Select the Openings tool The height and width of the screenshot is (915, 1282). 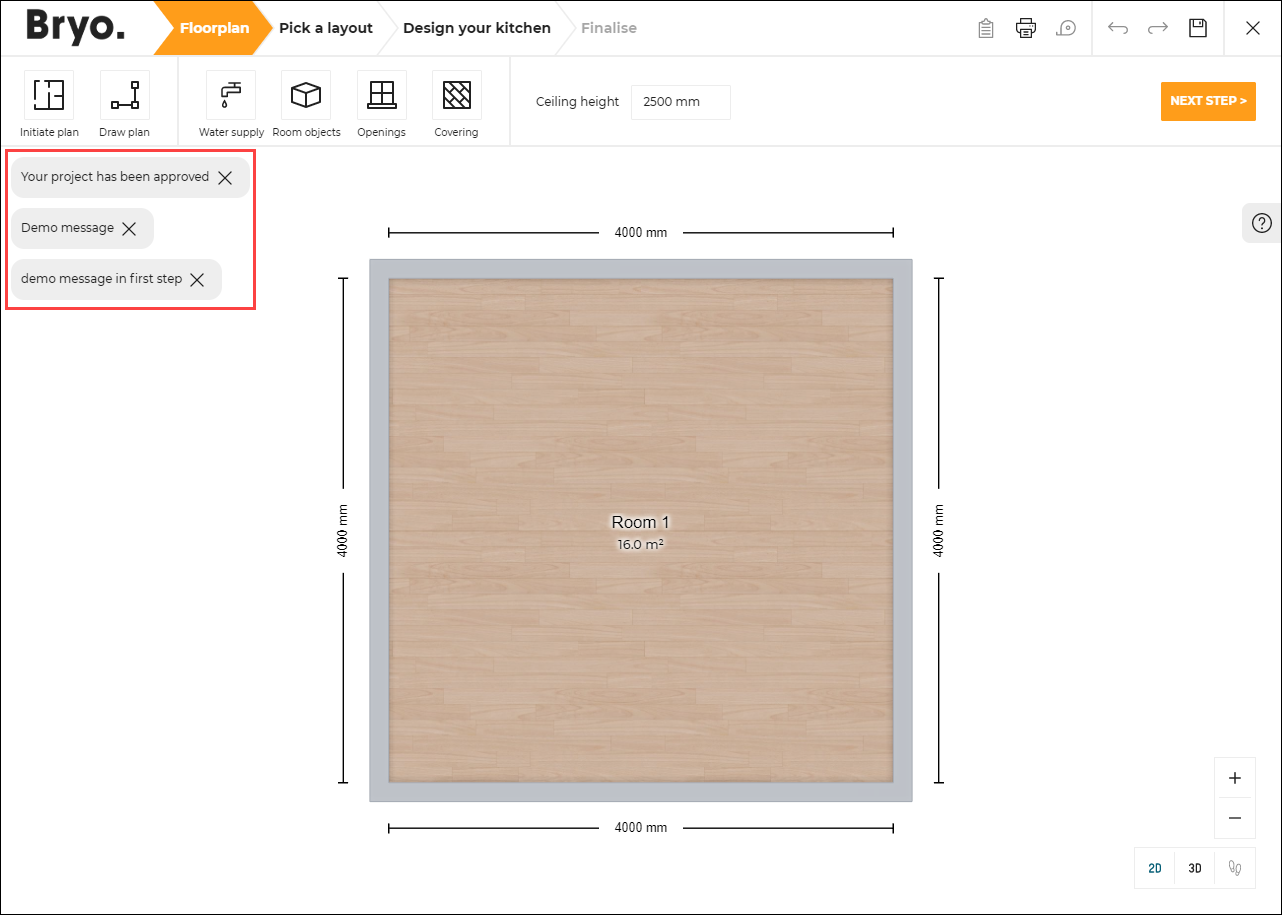381,95
